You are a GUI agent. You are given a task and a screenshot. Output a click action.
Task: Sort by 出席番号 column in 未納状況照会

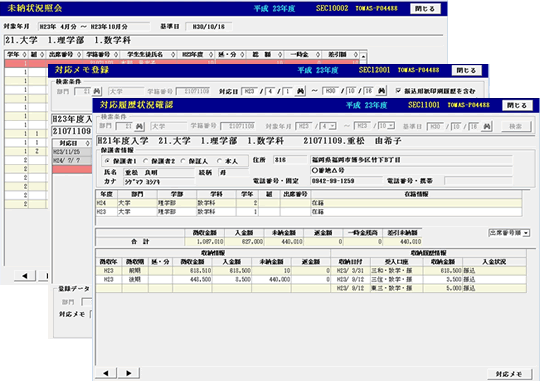(x=65, y=54)
